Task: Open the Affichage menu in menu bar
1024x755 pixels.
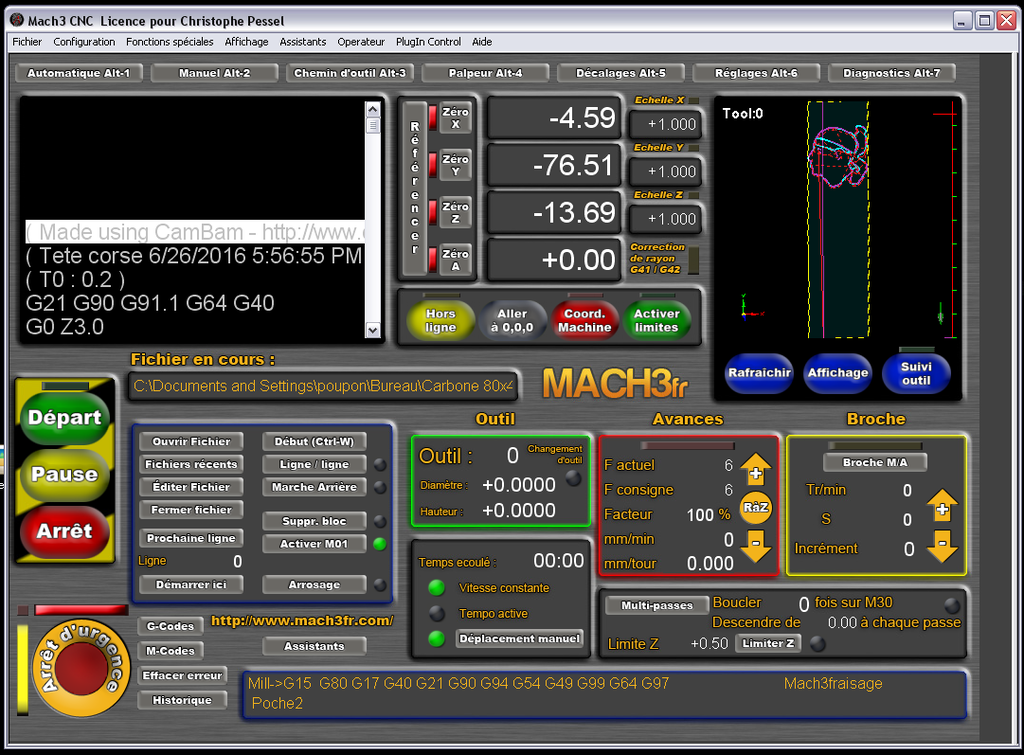Action: 246,42
